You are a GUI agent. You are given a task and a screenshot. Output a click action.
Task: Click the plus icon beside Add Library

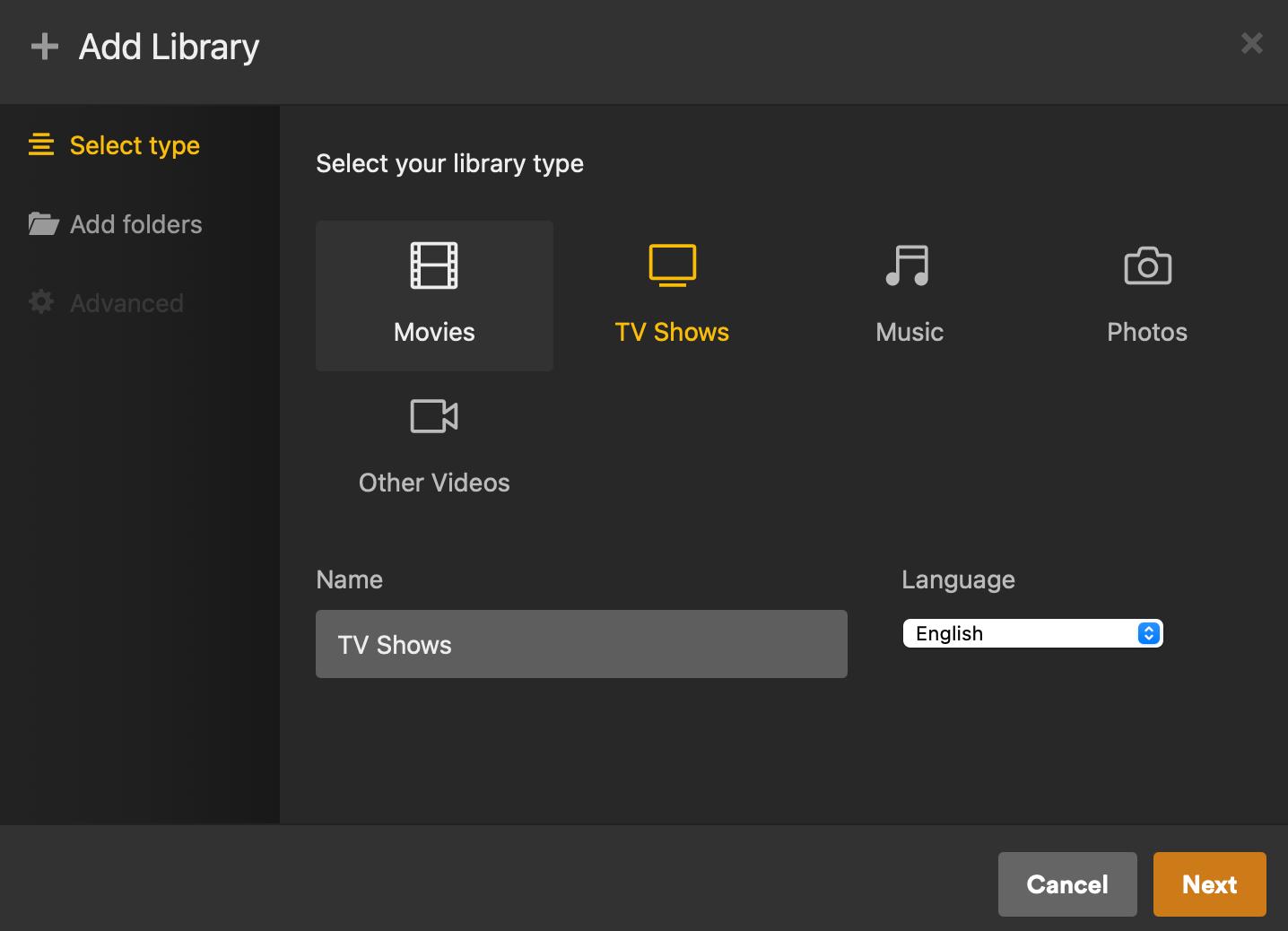tap(45, 47)
